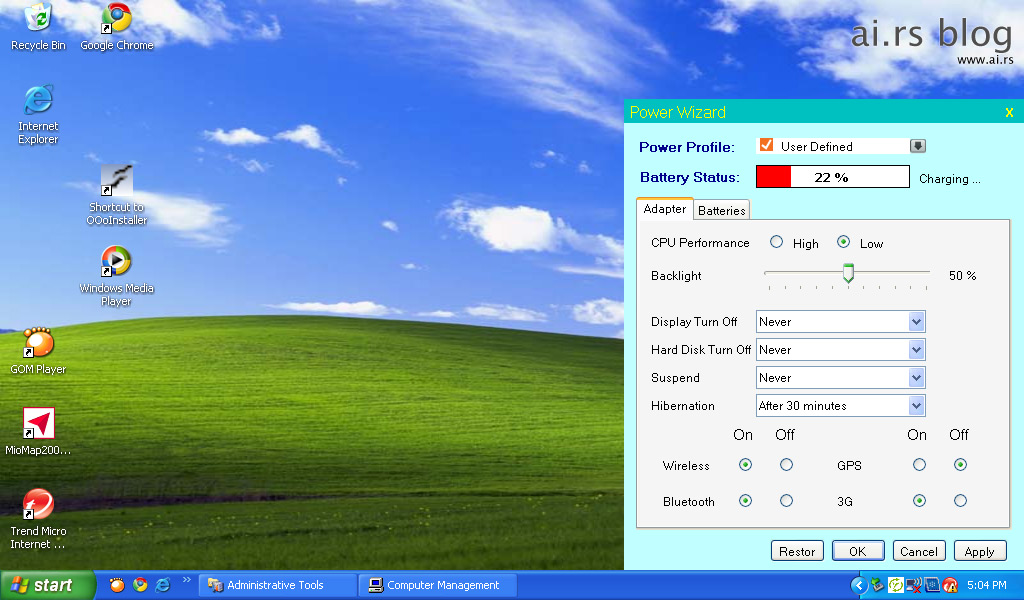Turn Wireless off
The width and height of the screenshot is (1024, 600).
click(x=786, y=465)
